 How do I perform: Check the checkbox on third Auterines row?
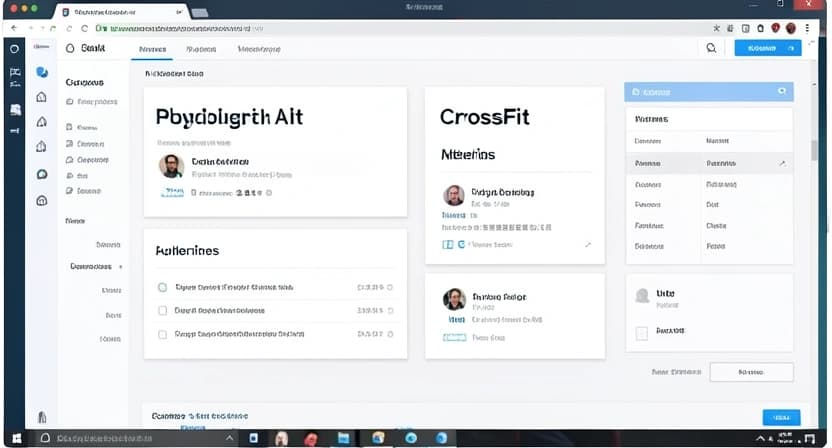[162, 334]
